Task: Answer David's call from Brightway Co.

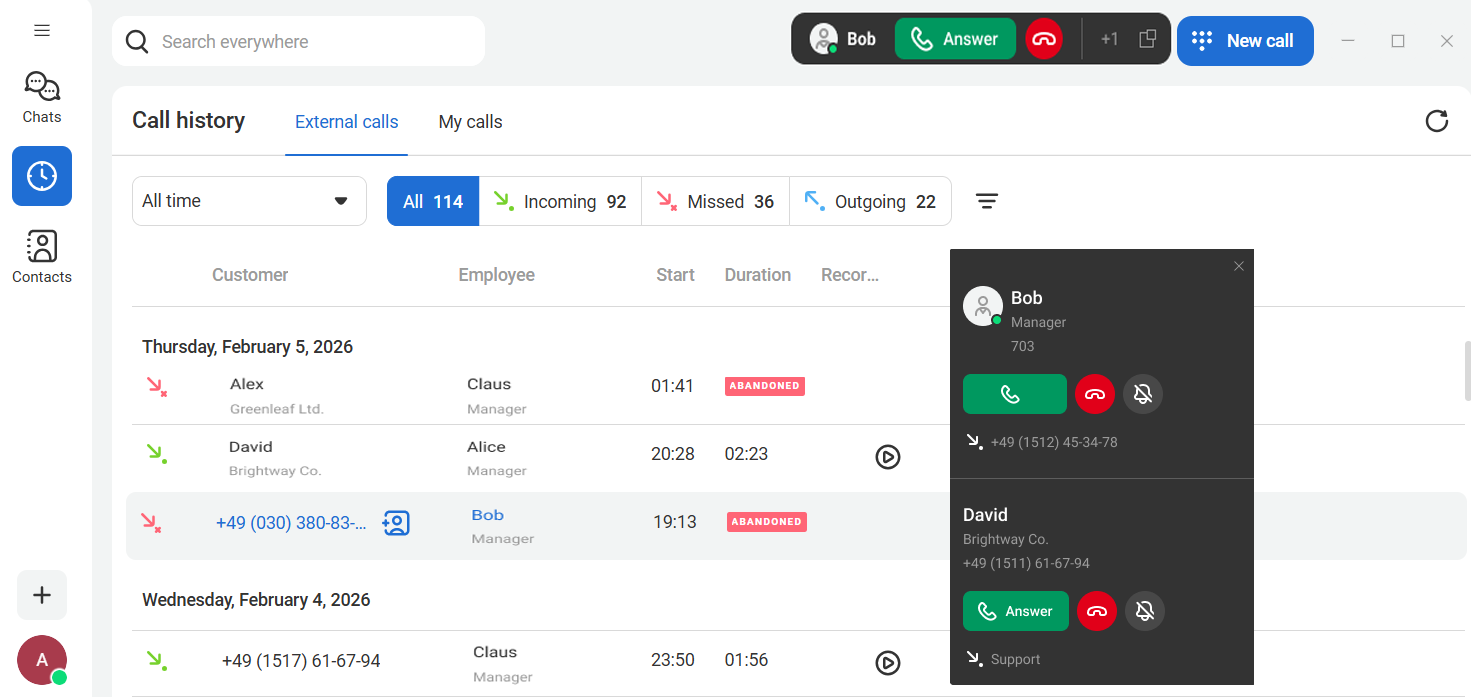Action: pyautogui.click(x=1015, y=611)
